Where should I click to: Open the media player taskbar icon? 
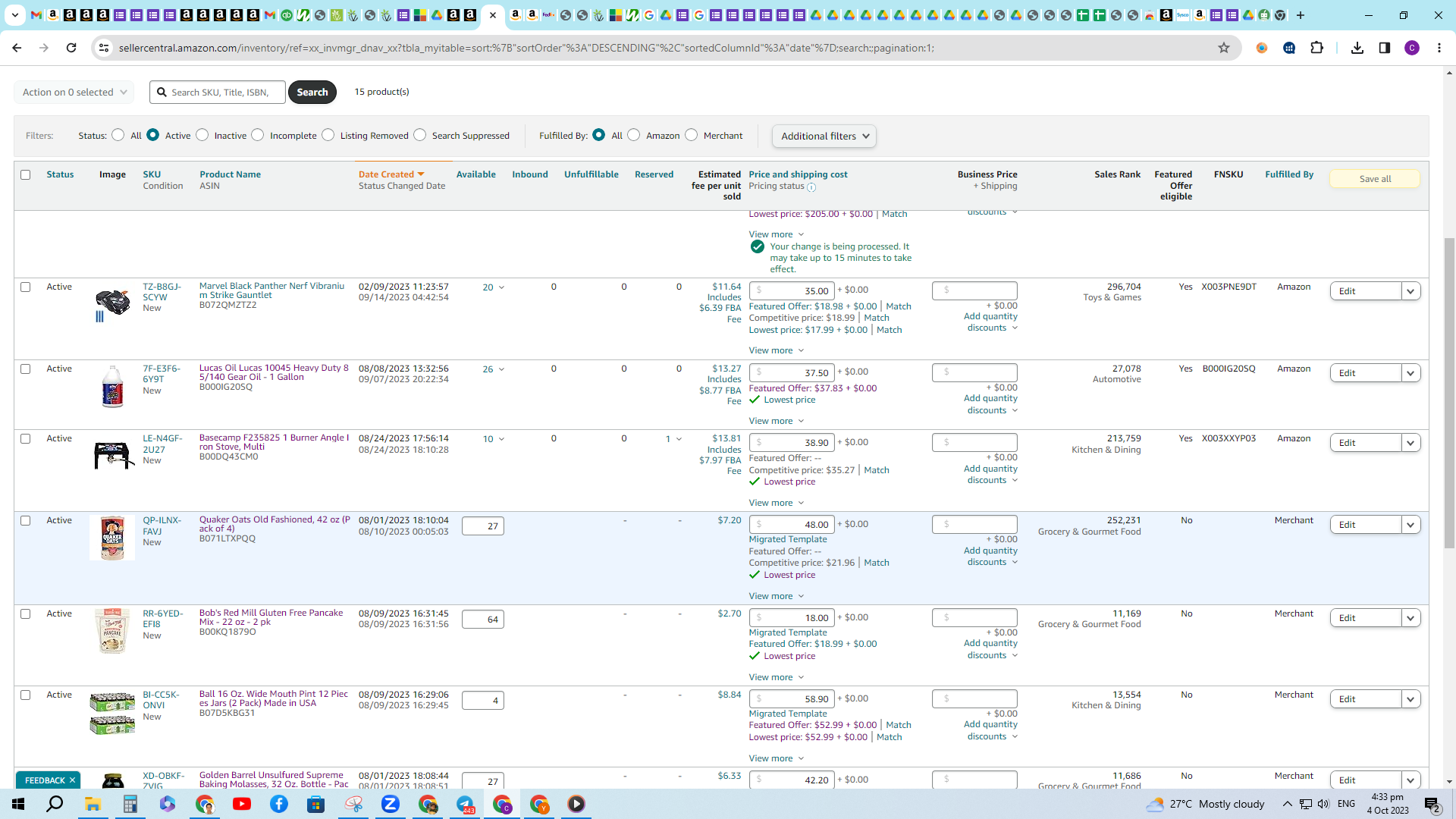click(576, 804)
